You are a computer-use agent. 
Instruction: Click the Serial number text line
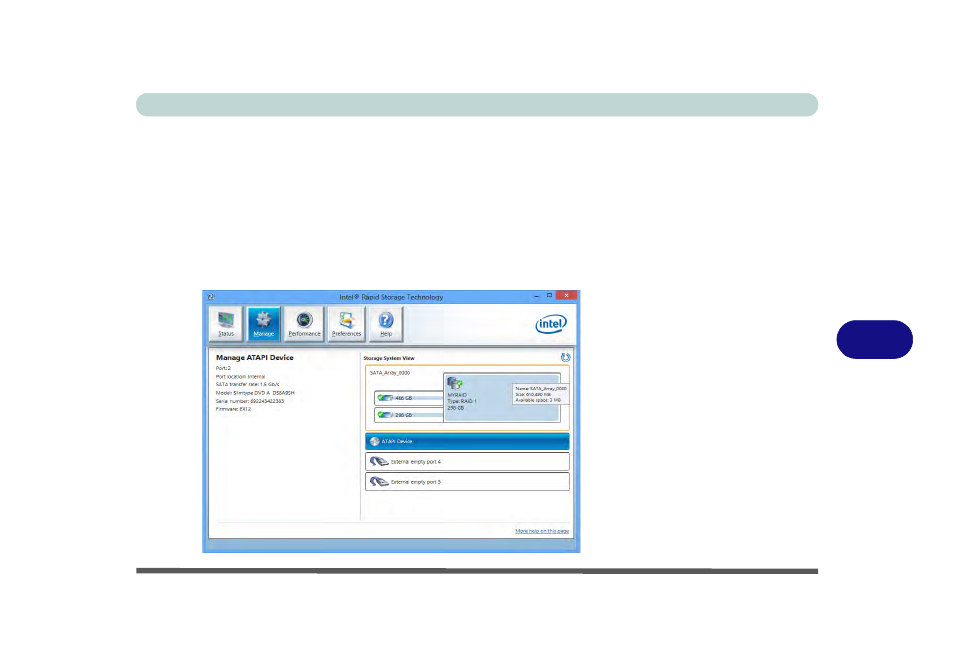[x=249, y=401]
